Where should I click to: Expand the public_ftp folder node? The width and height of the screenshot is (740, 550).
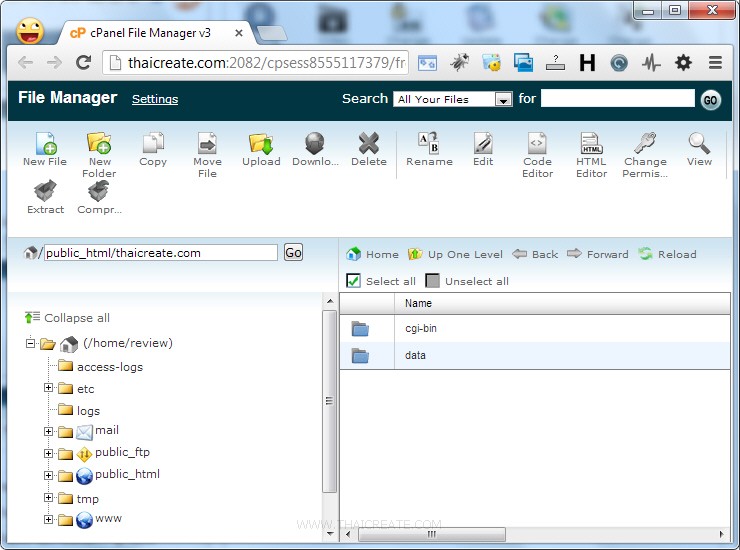(x=48, y=453)
